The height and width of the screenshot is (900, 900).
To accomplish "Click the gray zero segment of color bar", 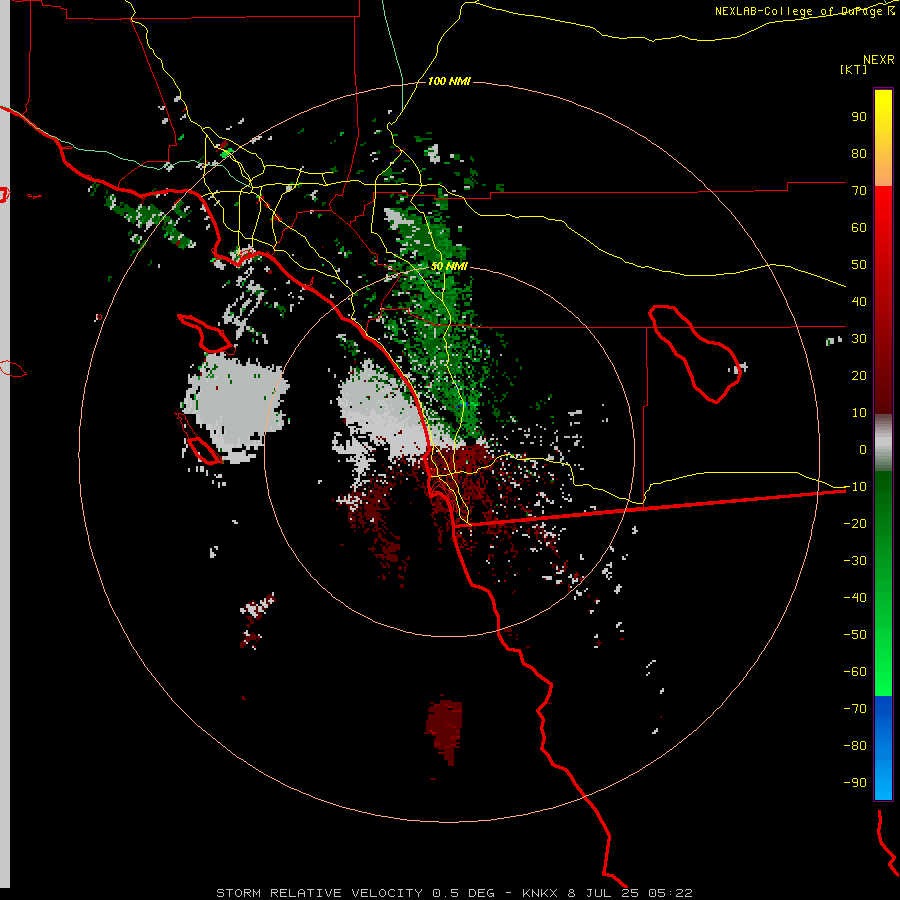I will [883, 443].
